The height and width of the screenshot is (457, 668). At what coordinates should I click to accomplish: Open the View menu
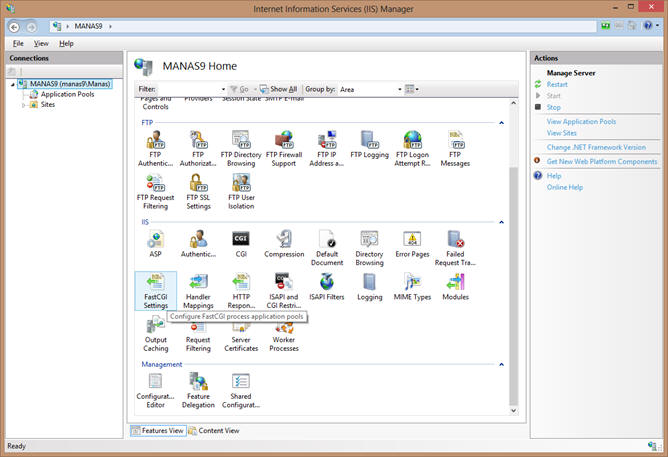tap(41, 43)
